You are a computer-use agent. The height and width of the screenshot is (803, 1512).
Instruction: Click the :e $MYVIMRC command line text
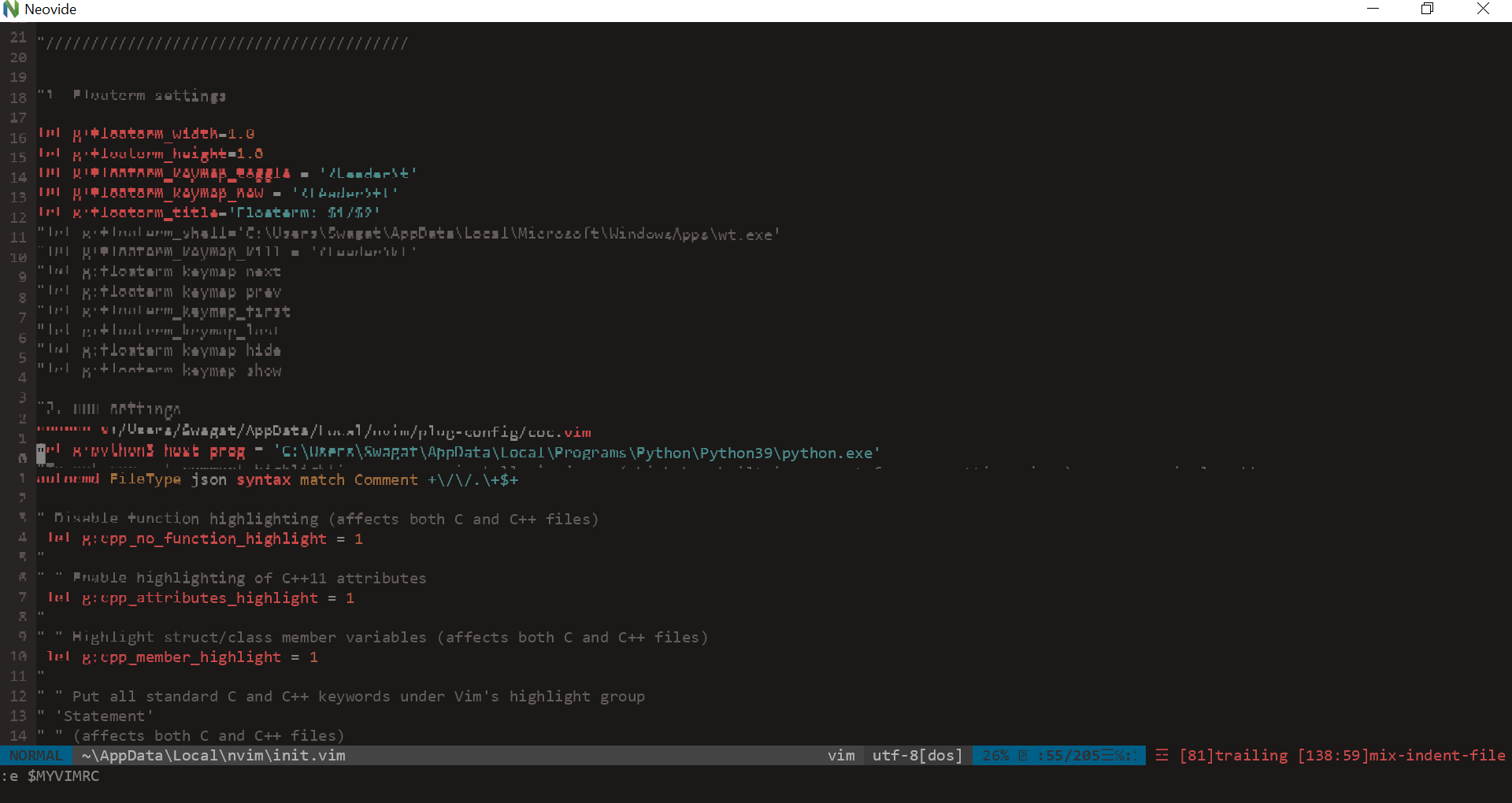51,776
